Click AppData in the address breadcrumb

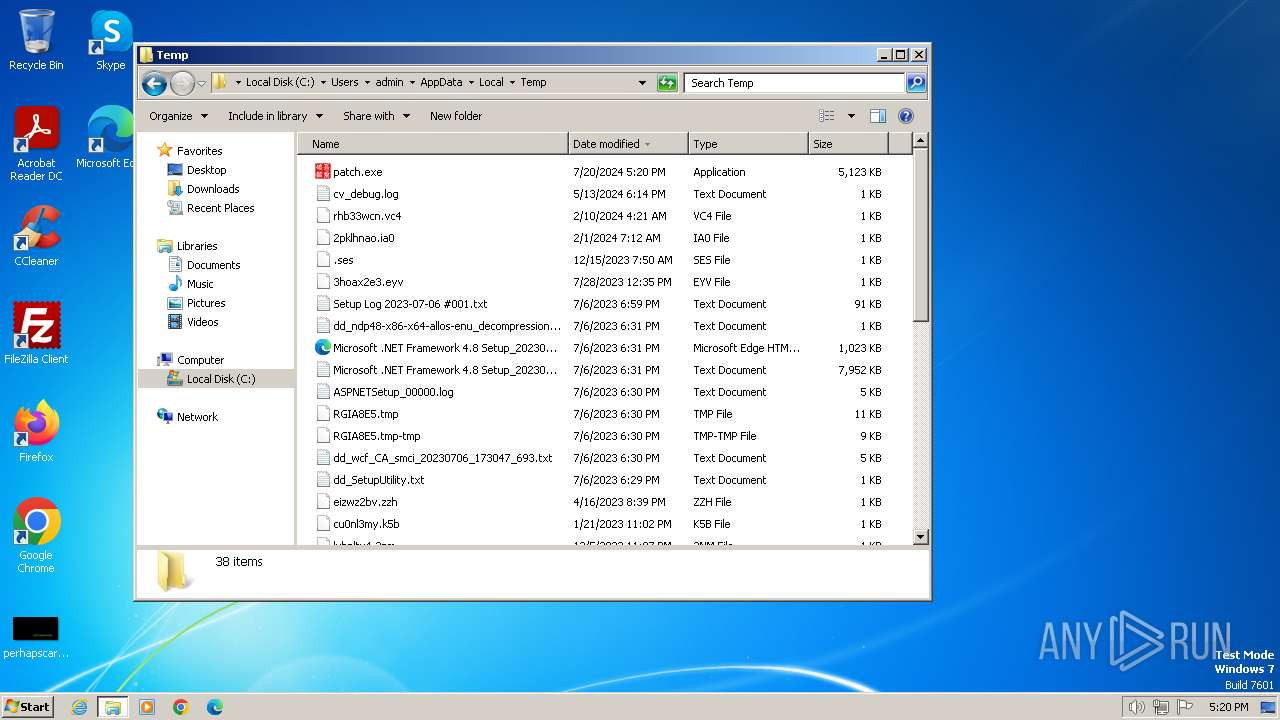click(441, 83)
